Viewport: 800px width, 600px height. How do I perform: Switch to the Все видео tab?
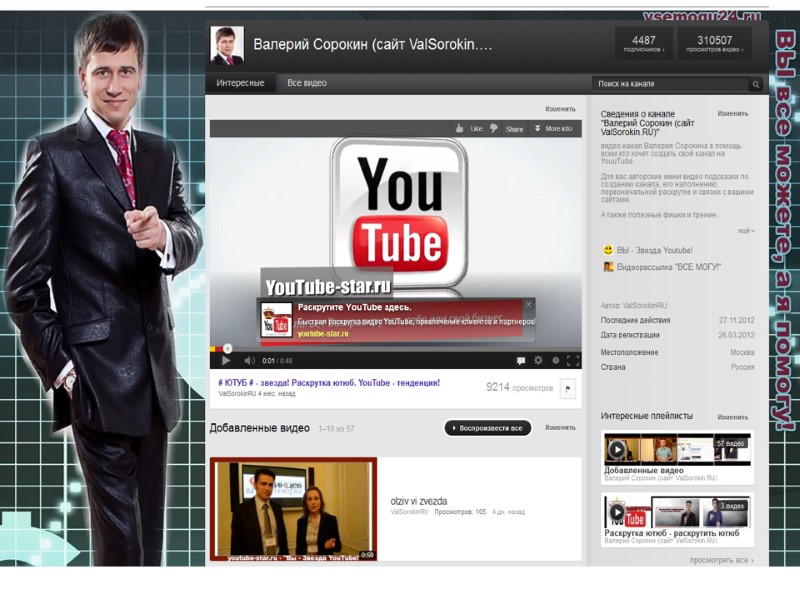(307, 83)
